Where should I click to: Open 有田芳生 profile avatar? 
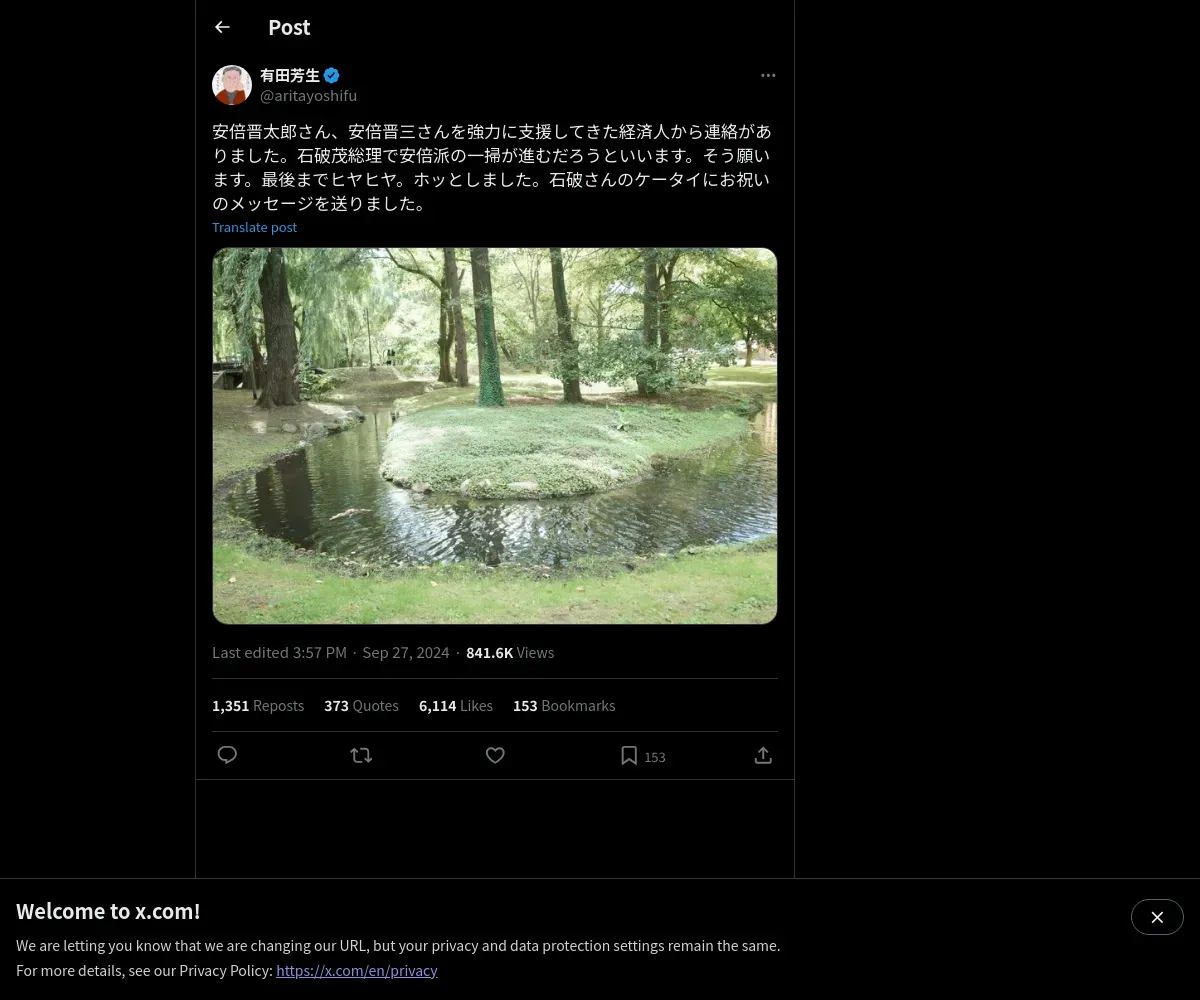pyautogui.click(x=232, y=85)
